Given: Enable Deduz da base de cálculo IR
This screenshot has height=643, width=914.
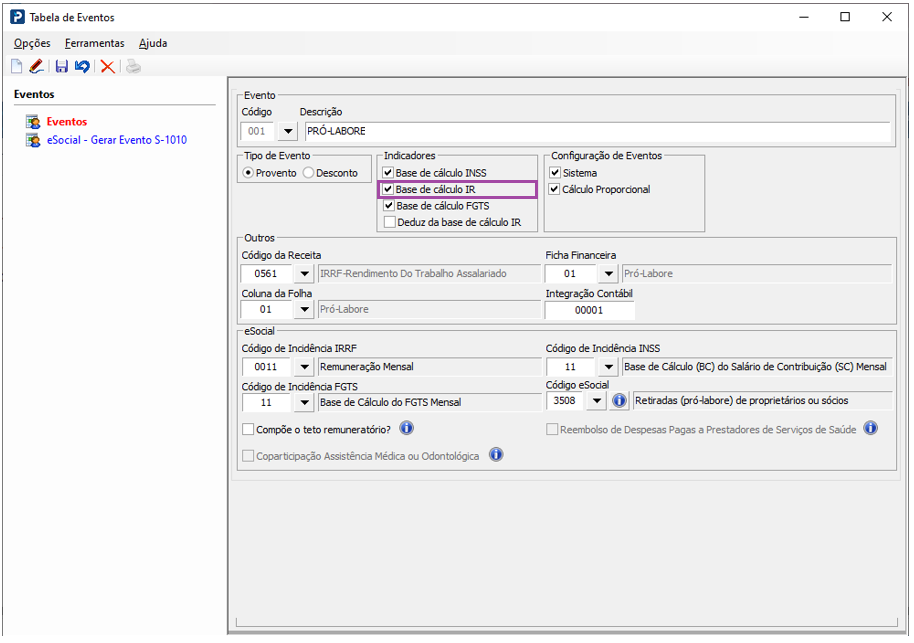Looking at the screenshot, I should 389,222.
